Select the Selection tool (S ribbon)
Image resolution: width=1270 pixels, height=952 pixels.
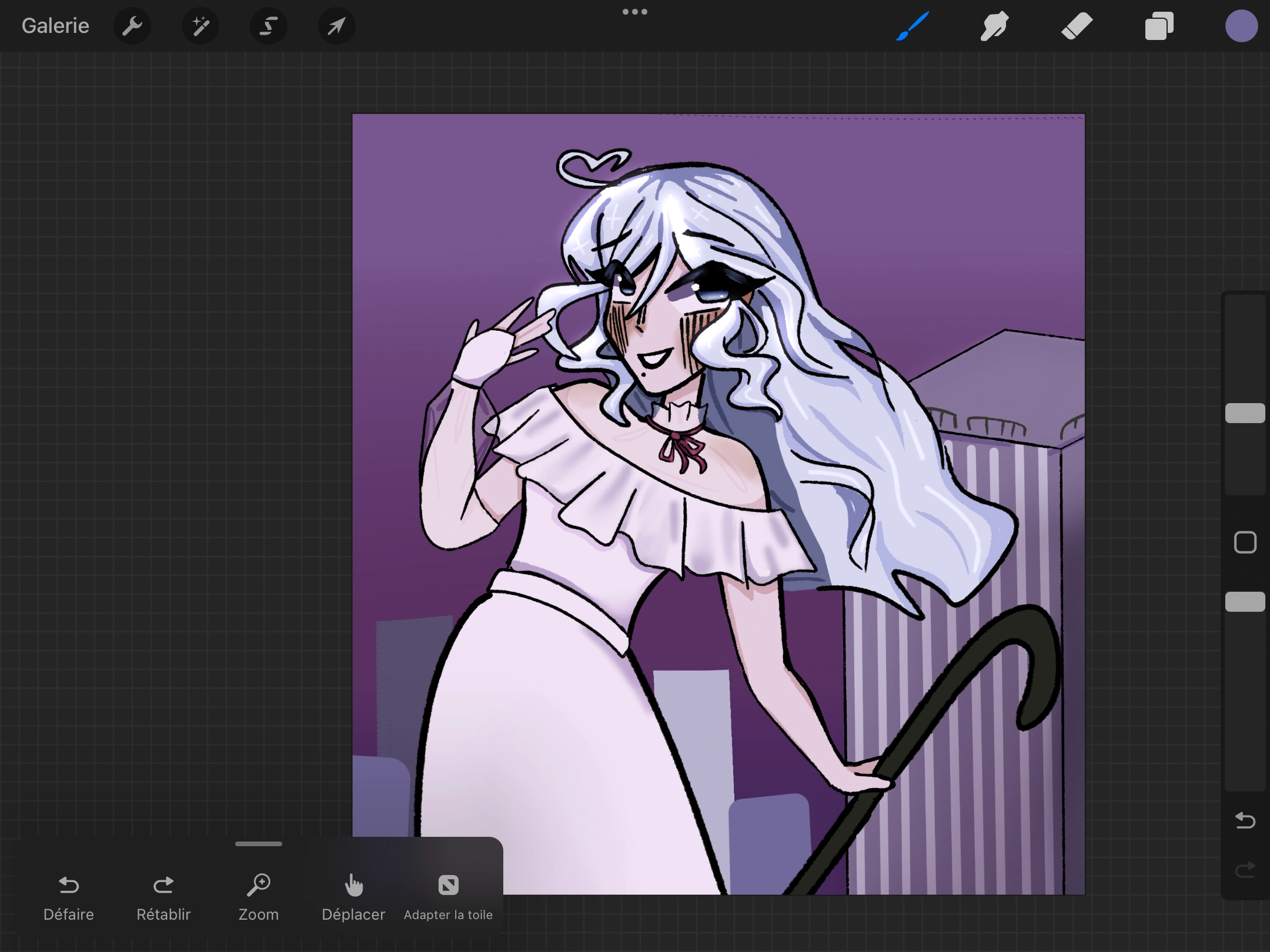[x=269, y=26]
